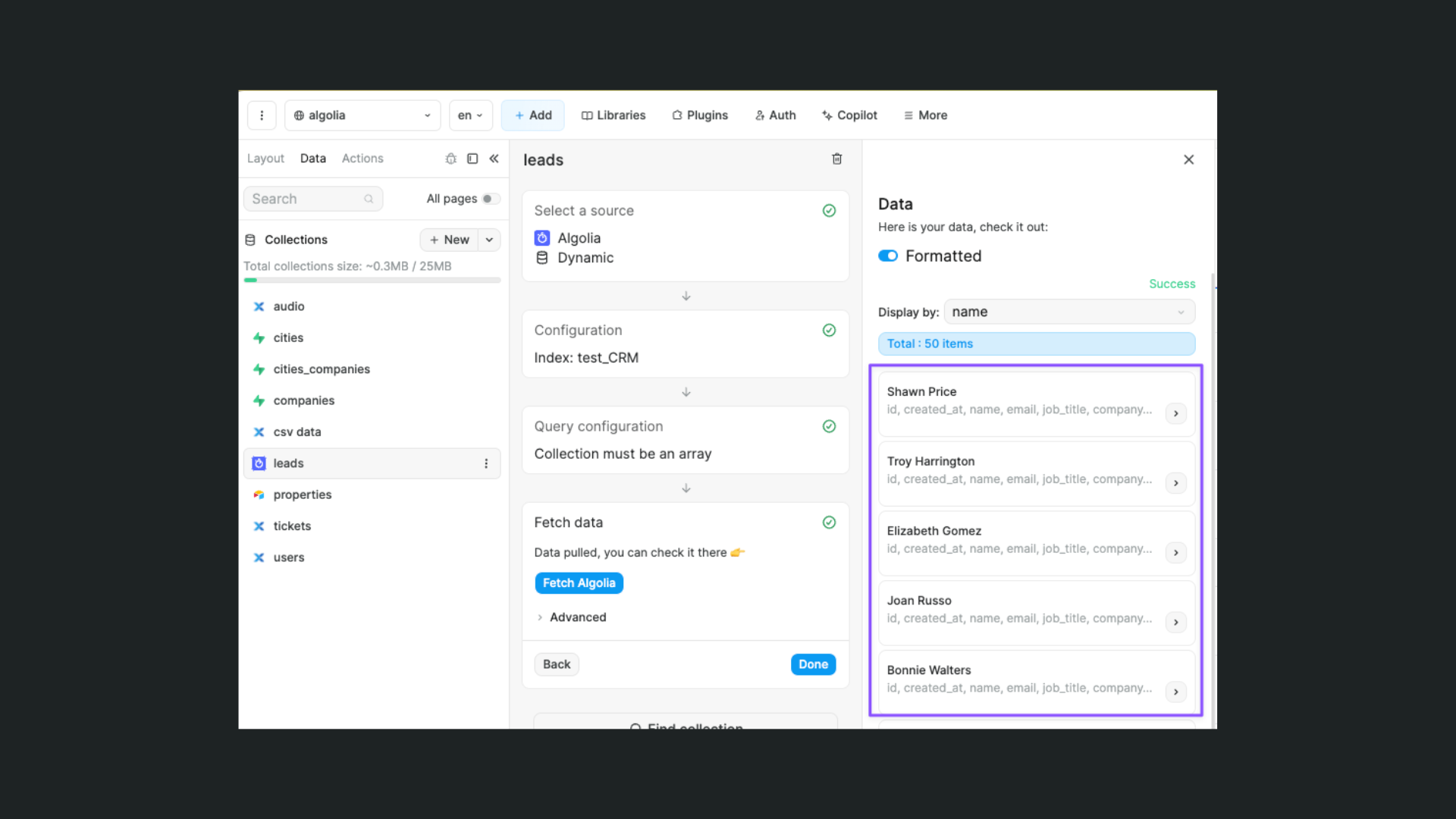Click the debug bug icon above search

pyautogui.click(x=451, y=158)
